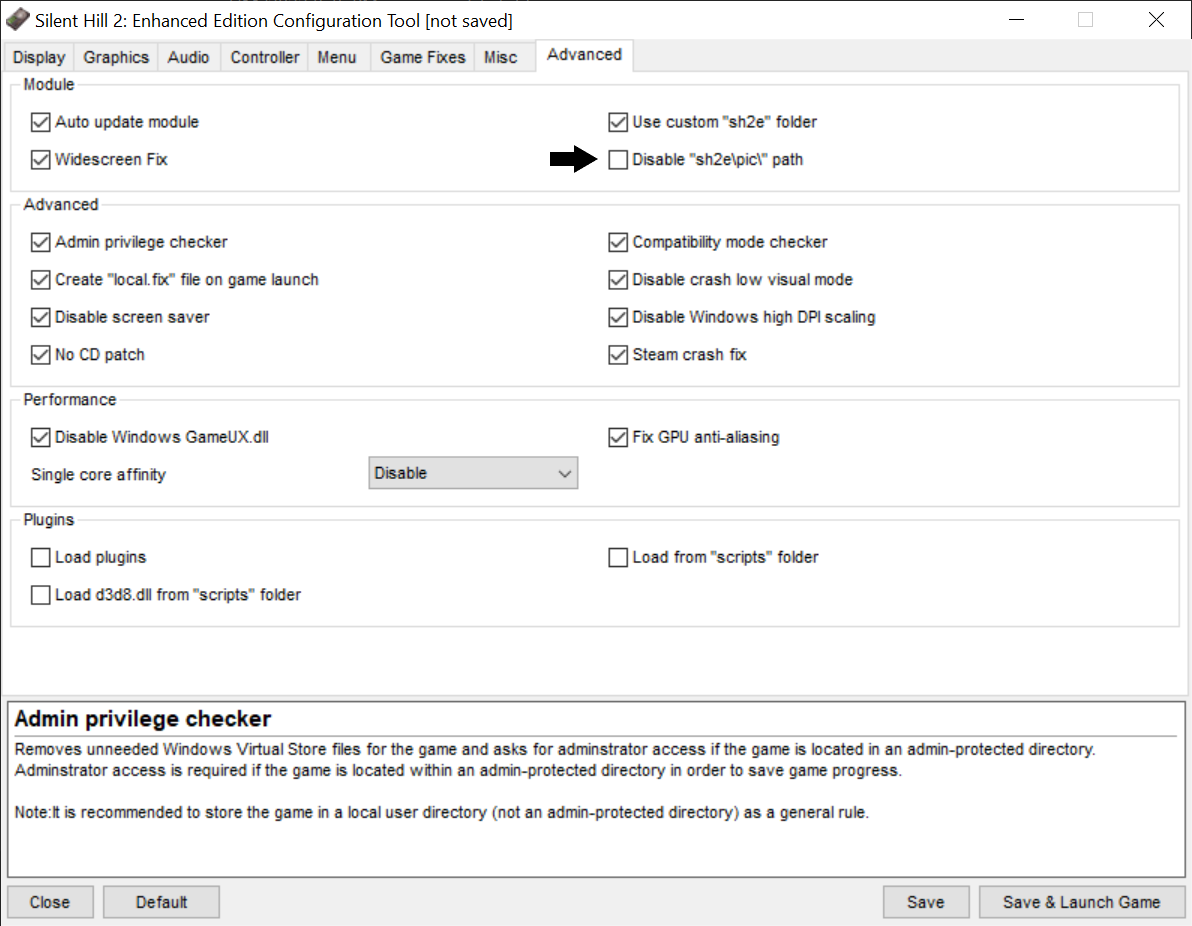Screen dimensions: 1192x926
Task: Switch to the Display tab
Action: [39, 57]
